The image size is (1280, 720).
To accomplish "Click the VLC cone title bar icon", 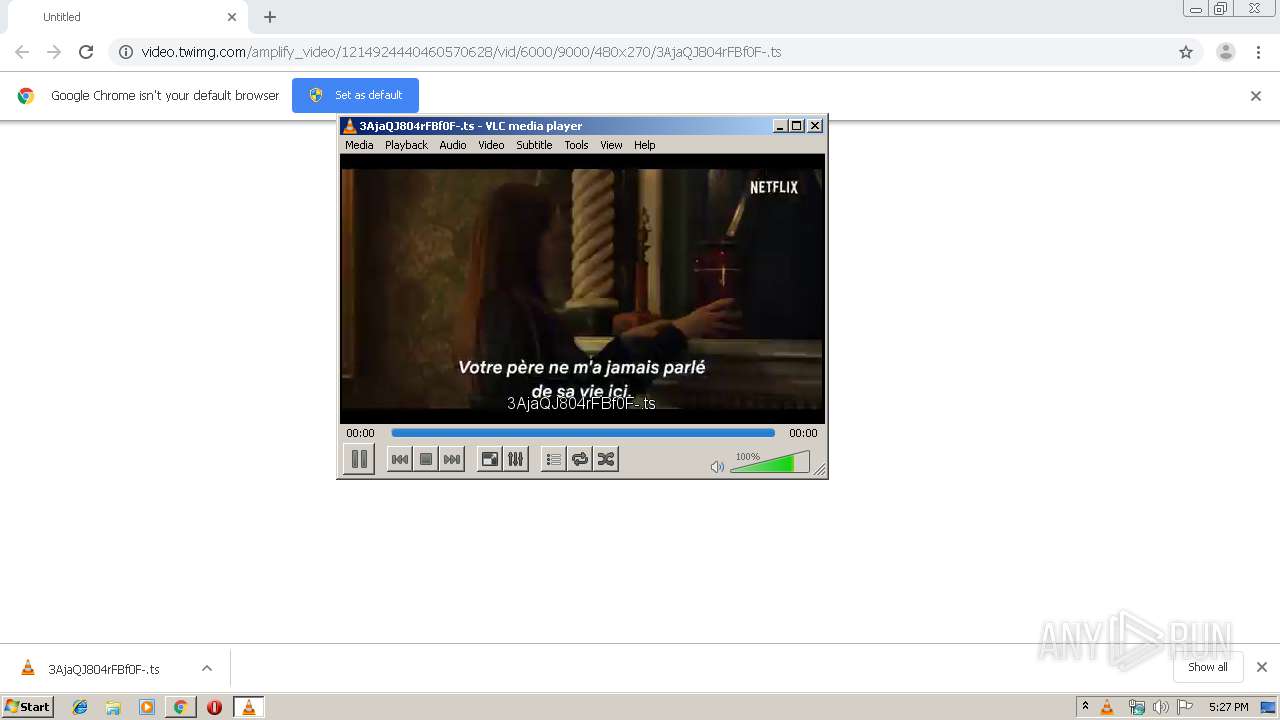I will click(349, 126).
